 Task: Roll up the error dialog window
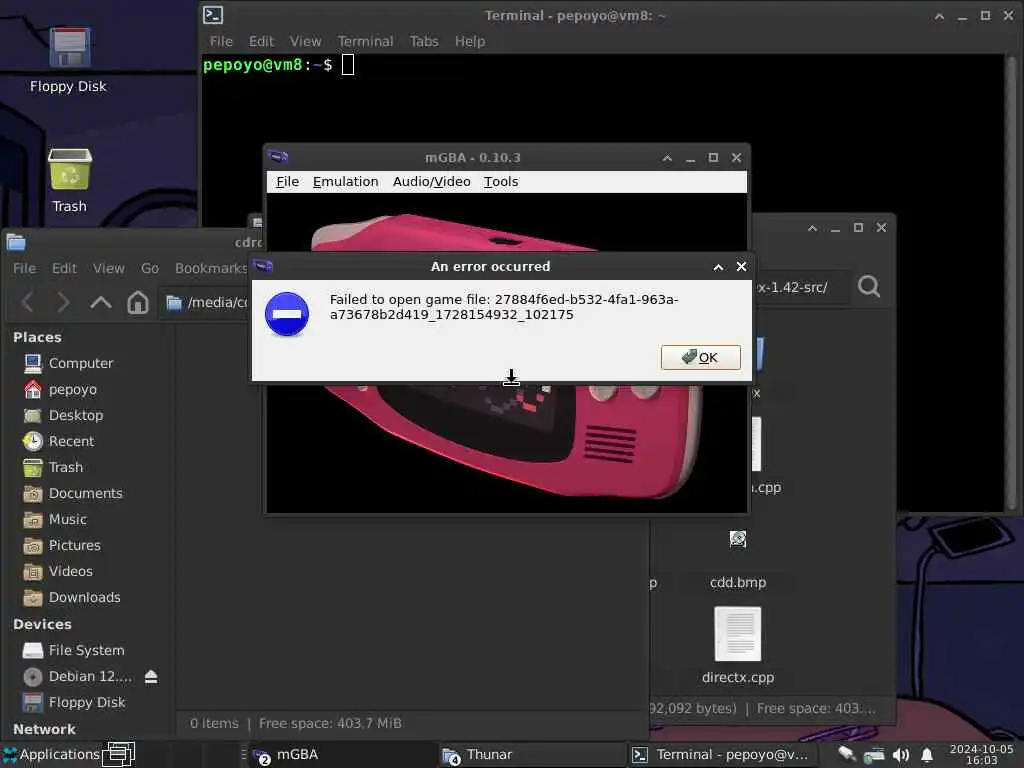click(x=718, y=267)
